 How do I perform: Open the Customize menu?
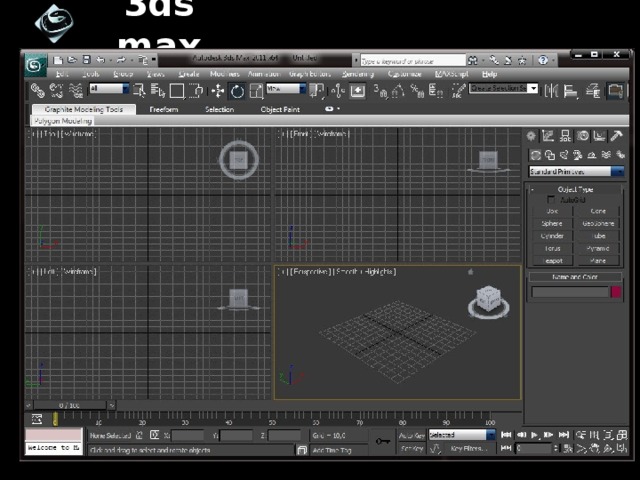click(x=404, y=74)
